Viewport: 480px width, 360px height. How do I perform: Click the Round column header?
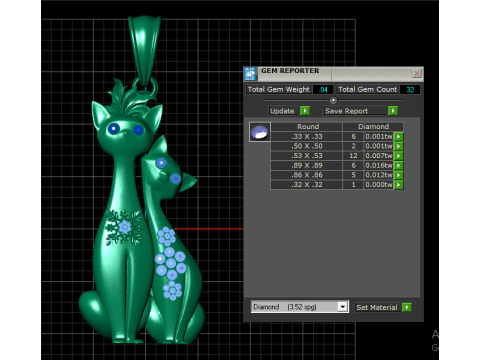(307, 127)
